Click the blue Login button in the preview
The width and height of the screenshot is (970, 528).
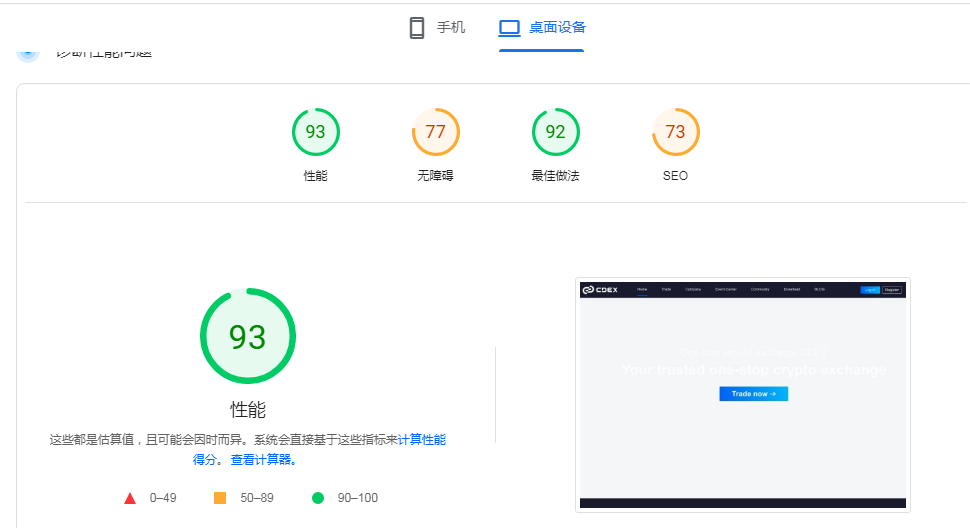coord(870,290)
